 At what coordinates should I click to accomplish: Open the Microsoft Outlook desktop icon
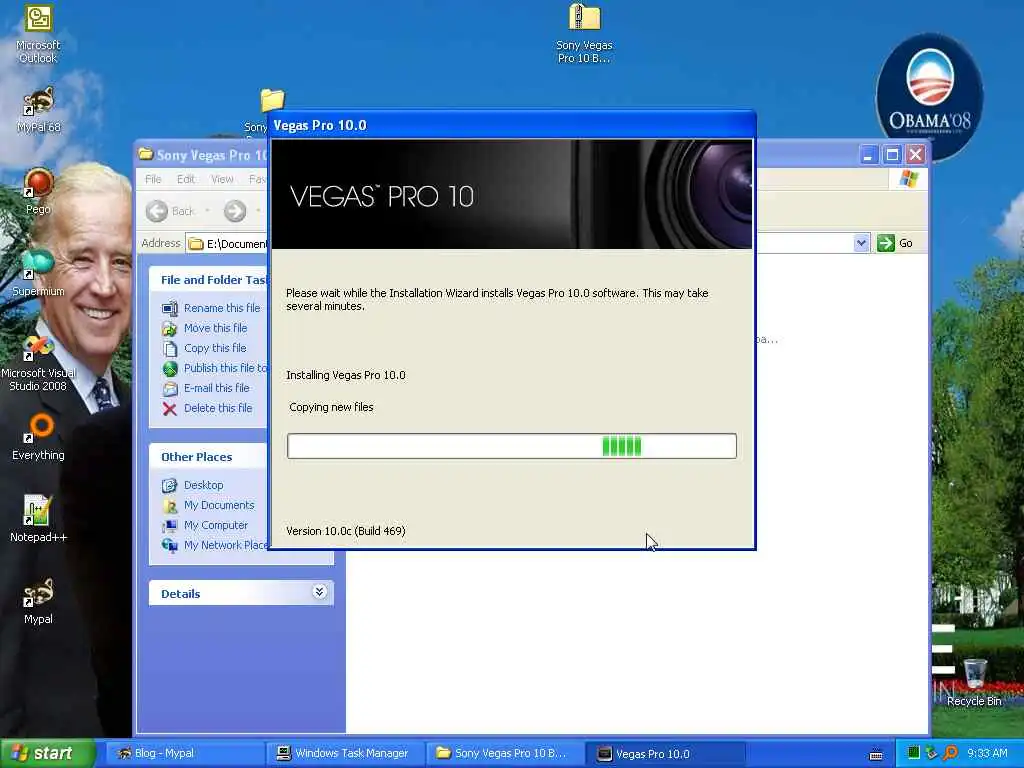(38, 33)
